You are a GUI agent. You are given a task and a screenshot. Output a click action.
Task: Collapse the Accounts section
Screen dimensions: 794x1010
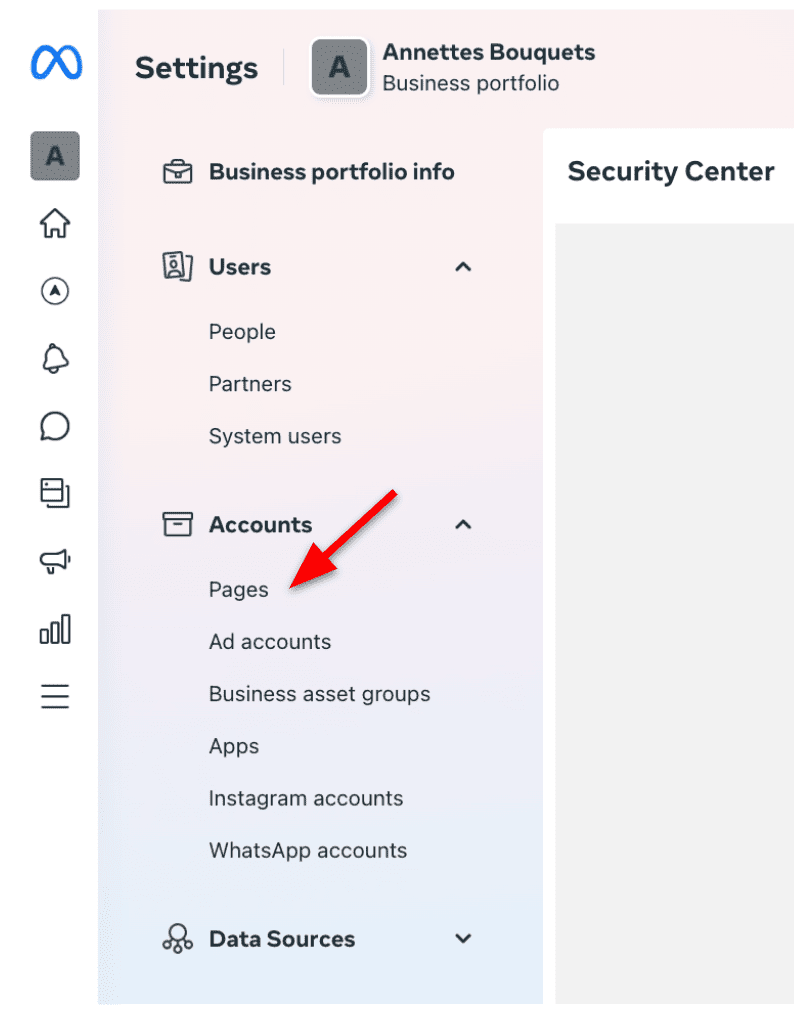point(462,524)
